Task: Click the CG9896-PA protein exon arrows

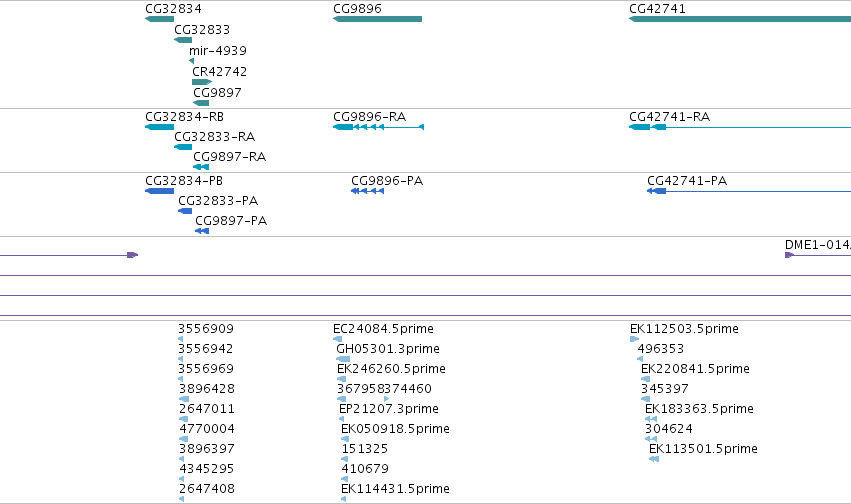Action: pos(367,191)
